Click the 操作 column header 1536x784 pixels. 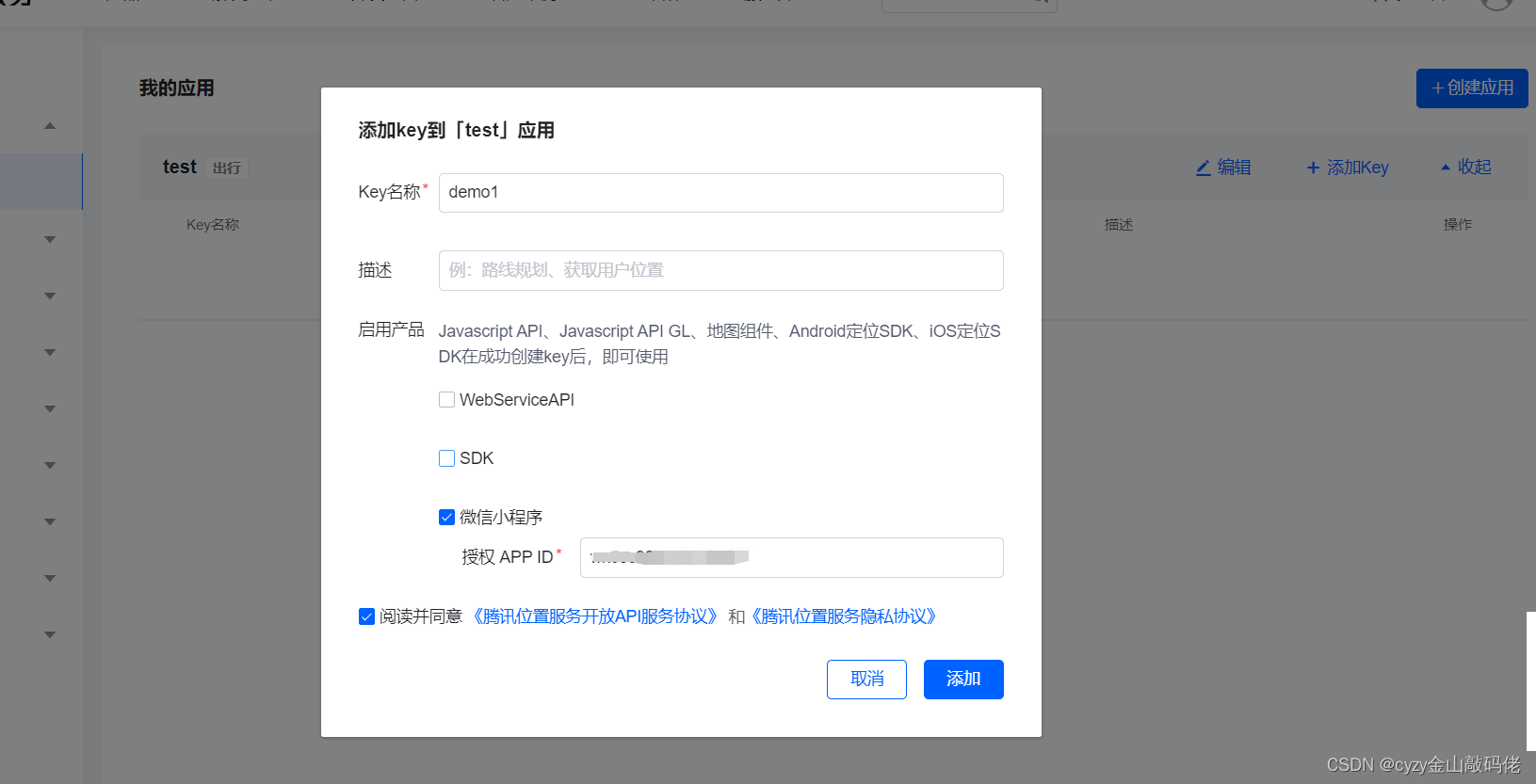click(1458, 225)
